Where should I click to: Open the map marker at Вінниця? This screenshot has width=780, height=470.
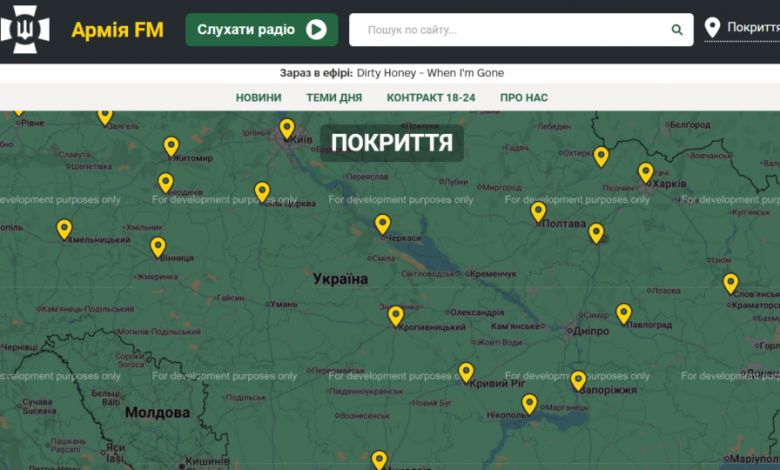(158, 246)
